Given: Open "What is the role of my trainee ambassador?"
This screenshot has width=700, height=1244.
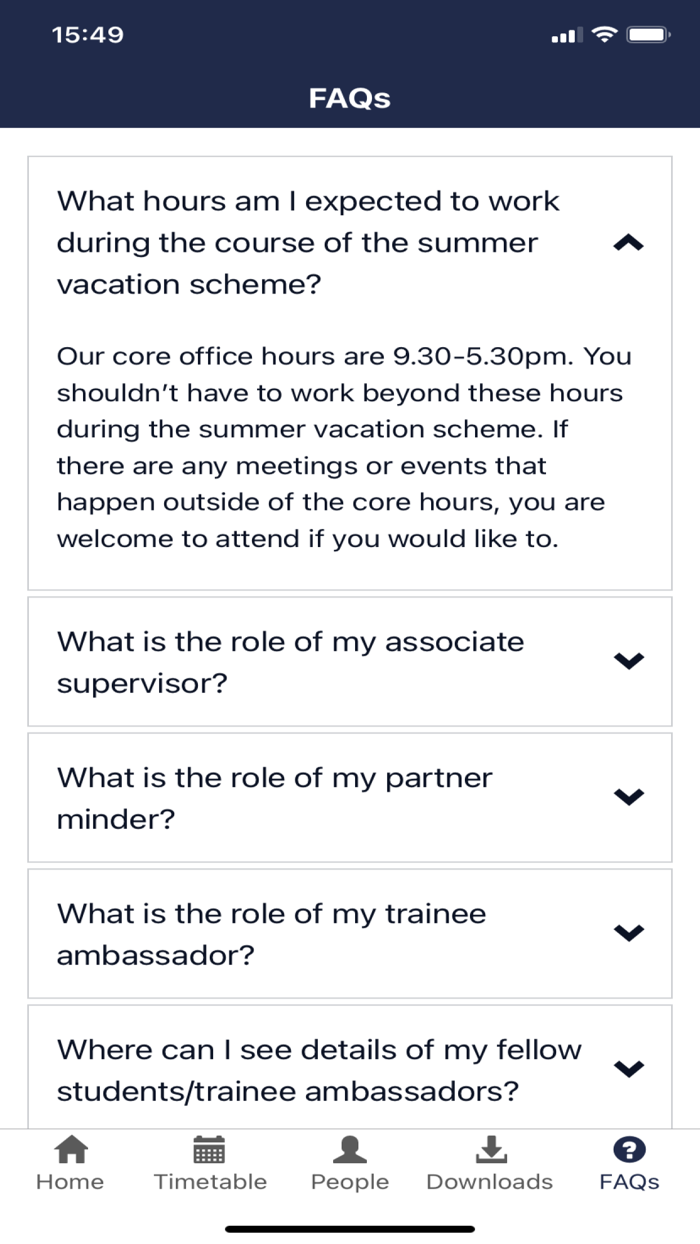Looking at the screenshot, I should (x=271, y=934).
